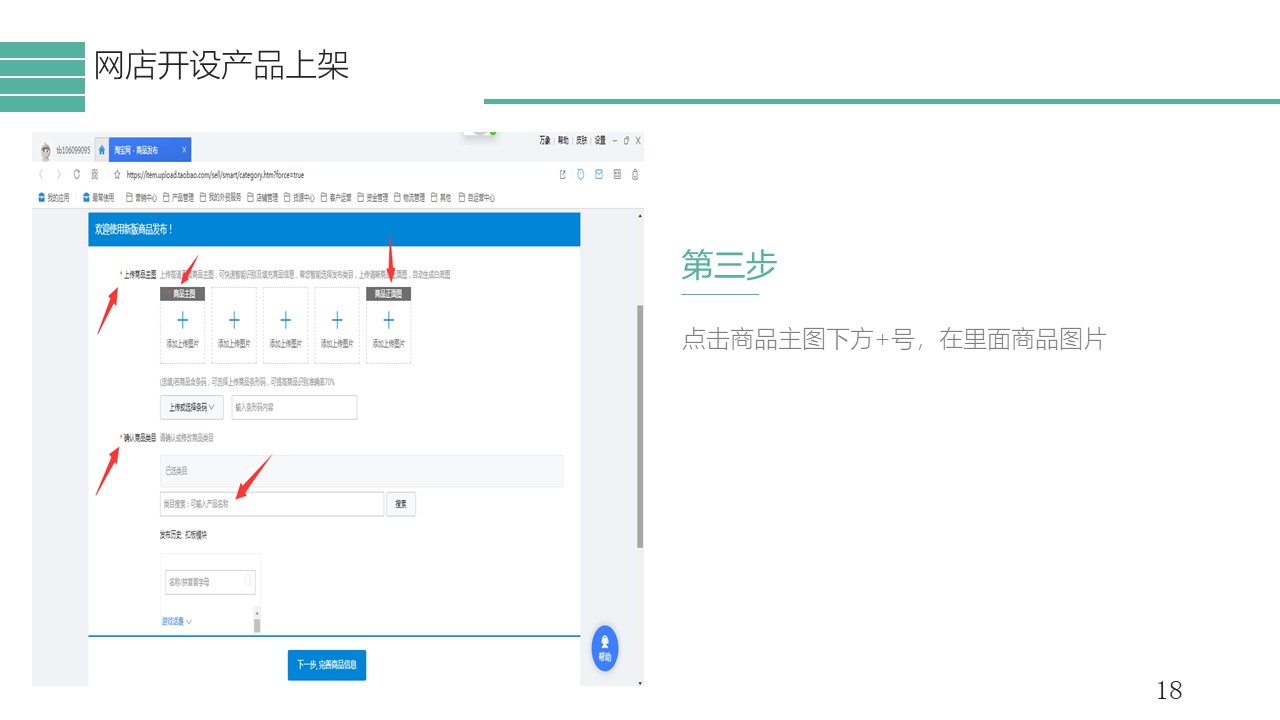
Task: Click the browser forward arrow
Action: point(59,174)
